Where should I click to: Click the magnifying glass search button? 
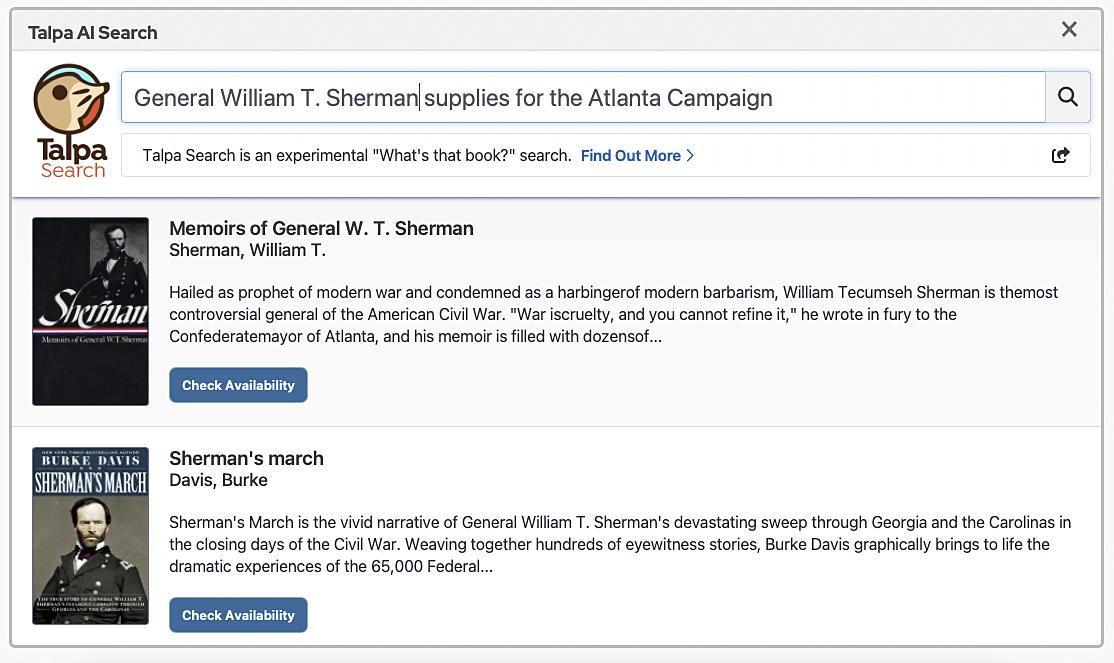tap(1067, 97)
